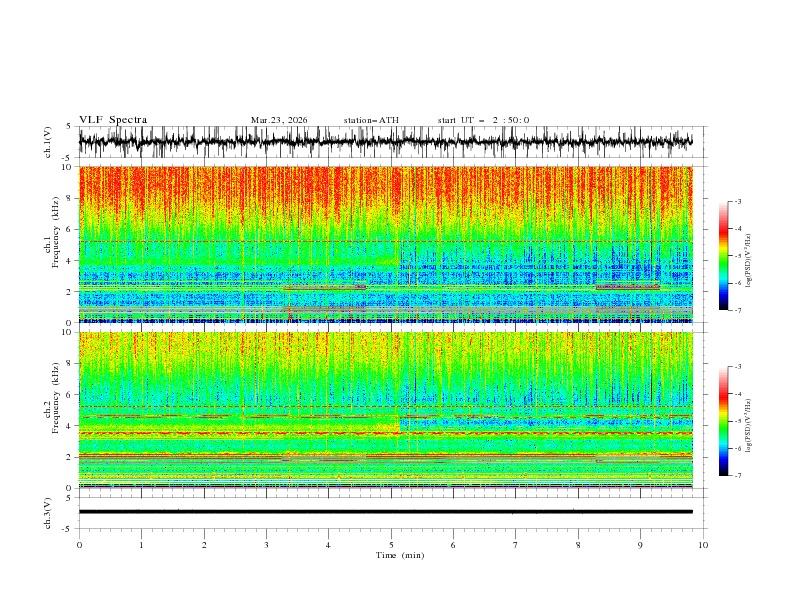Screen dimensions: 792x612
Task: Click the '8' frequency tick on ch.1 axis
Action: (71, 198)
